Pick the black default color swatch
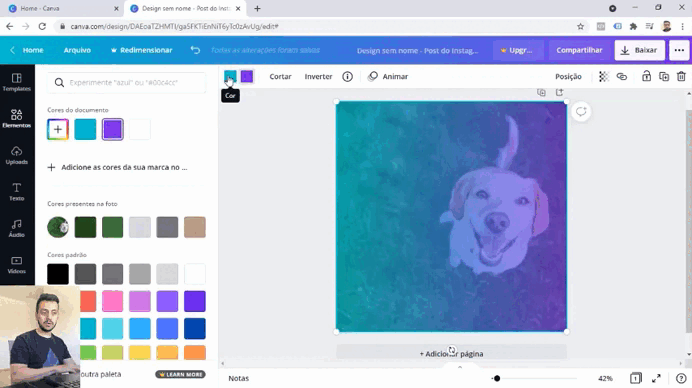Screen dimensions: 692x388 pyautogui.click(x=58, y=274)
